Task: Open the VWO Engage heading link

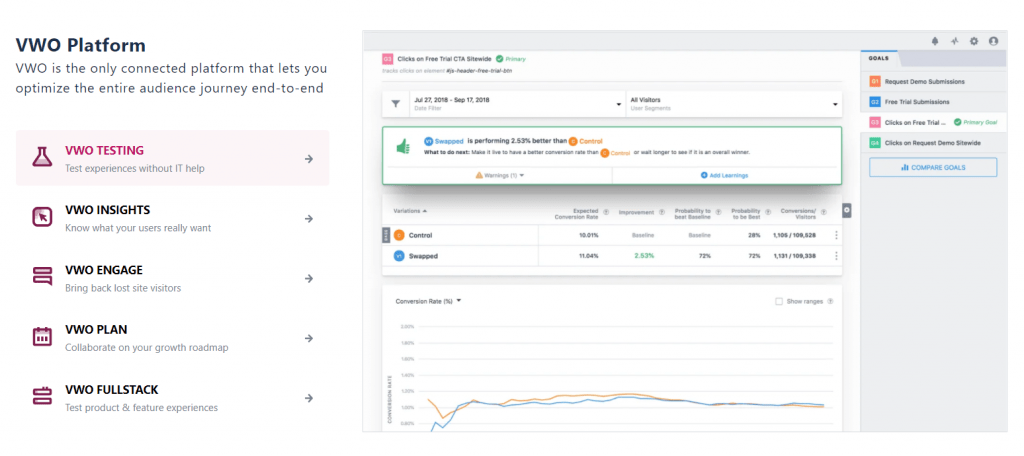Action: tap(104, 270)
